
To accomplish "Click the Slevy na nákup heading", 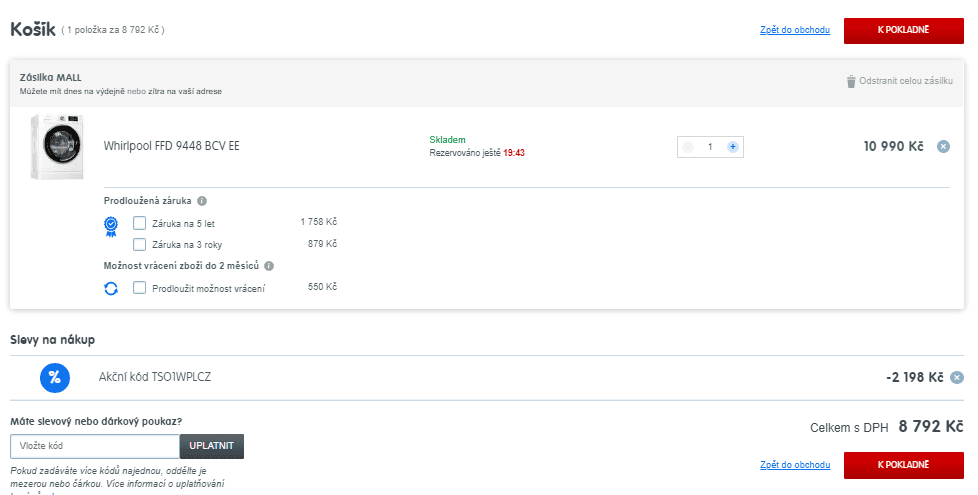I will point(52,340).
